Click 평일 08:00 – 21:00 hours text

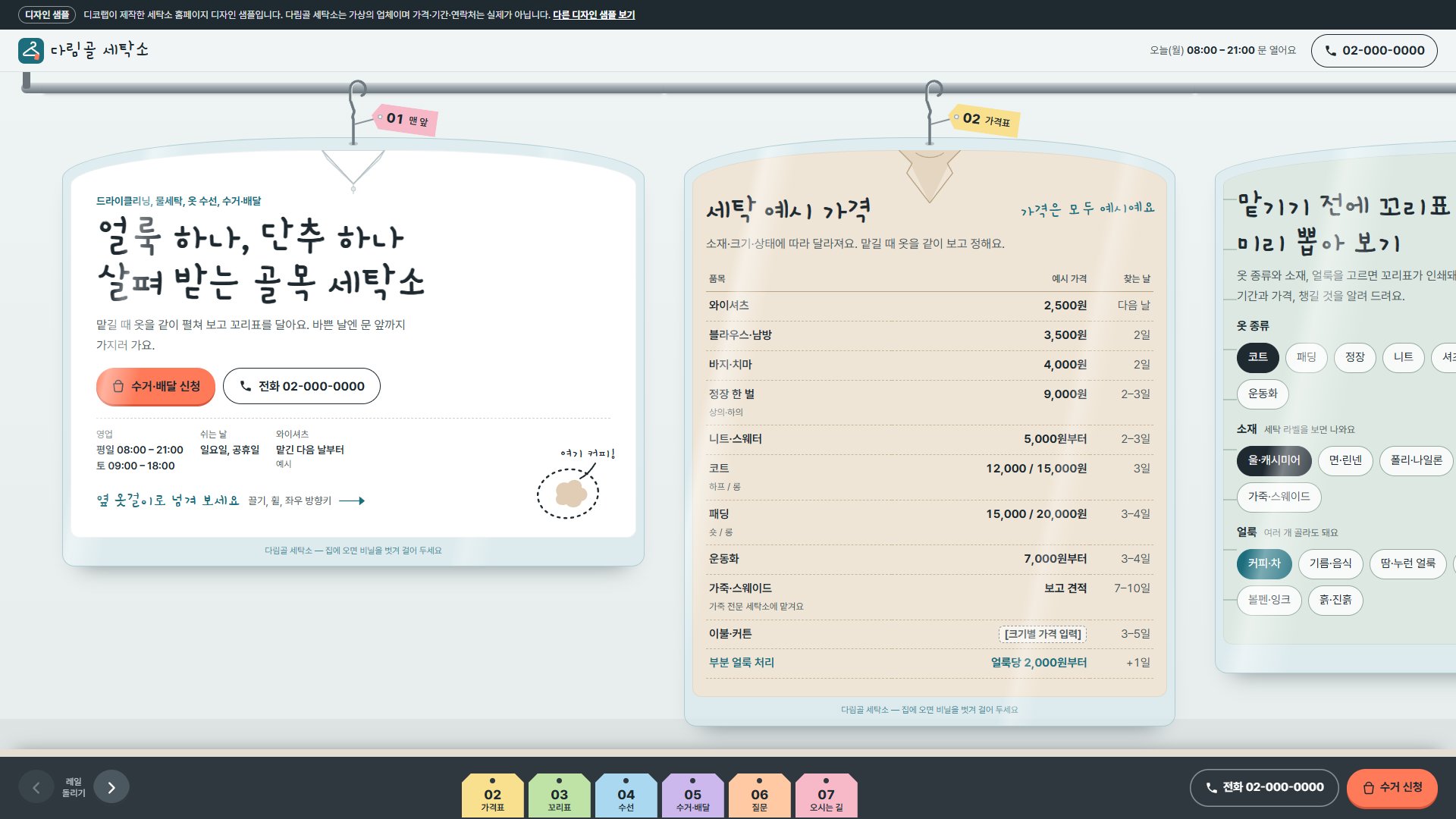point(140,450)
